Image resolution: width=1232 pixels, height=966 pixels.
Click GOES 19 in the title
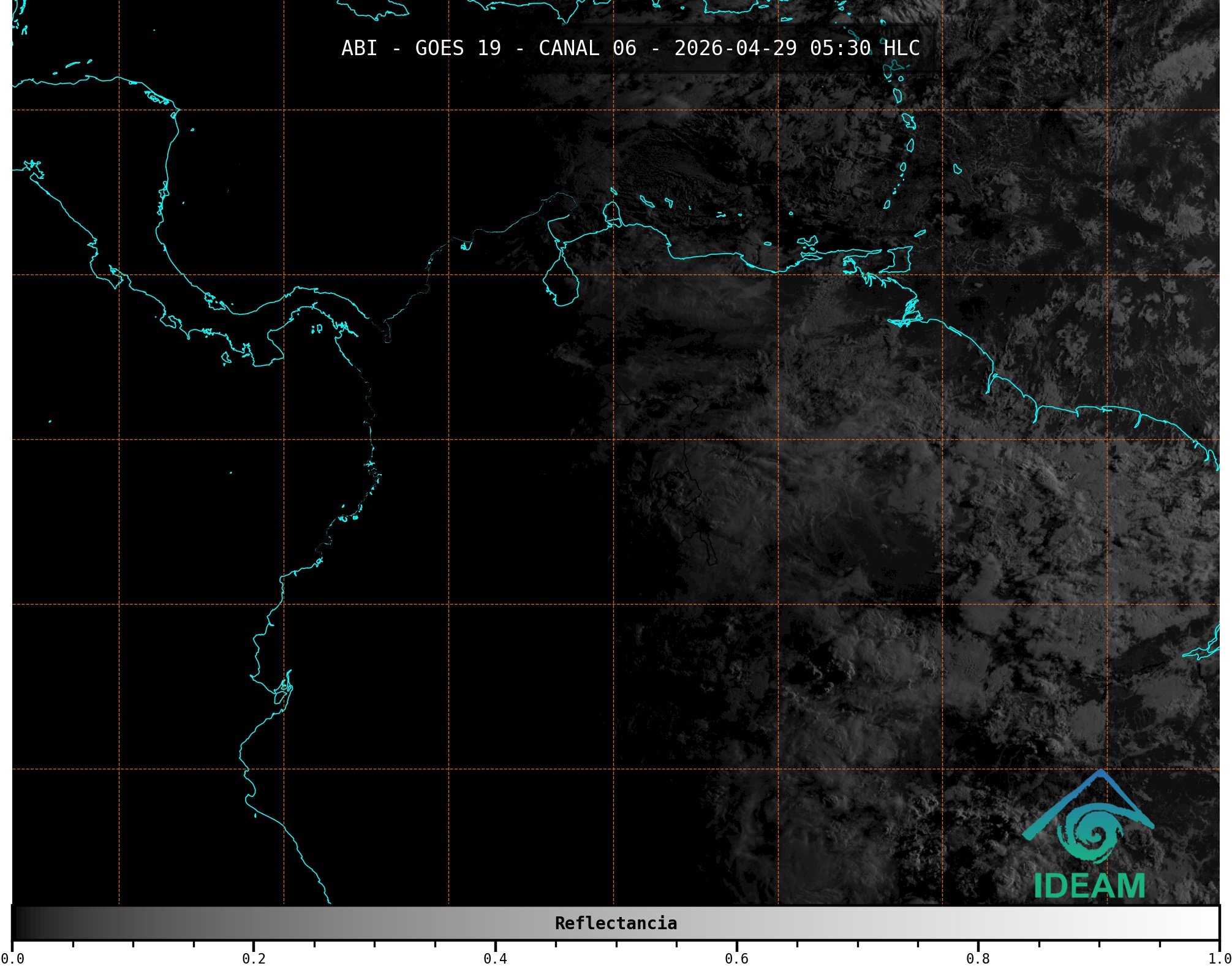(458, 48)
